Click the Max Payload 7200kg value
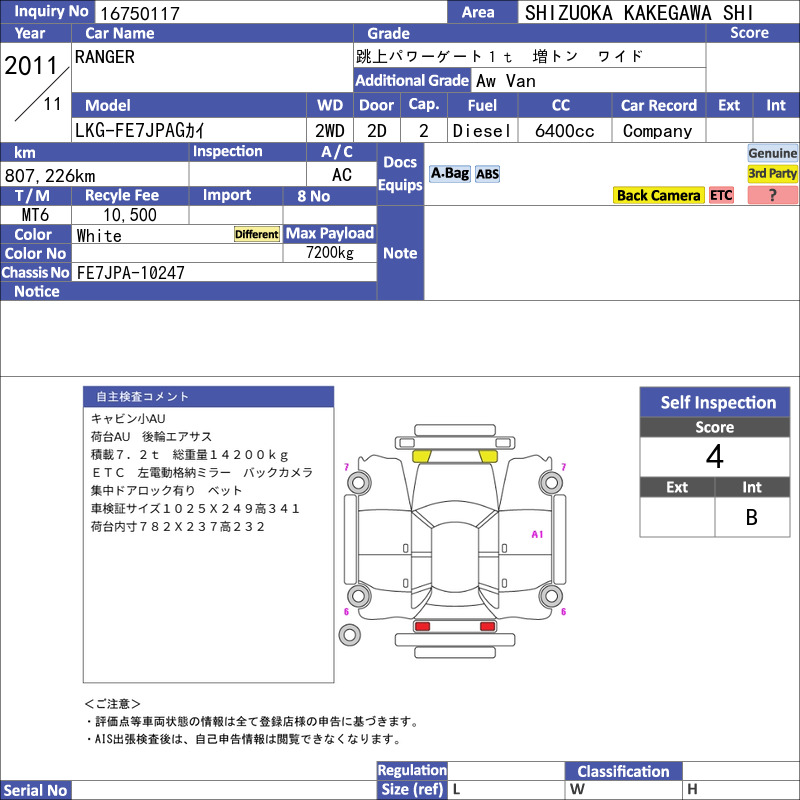This screenshot has height=800, width=800. pyautogui.click(x=330, y=253)
